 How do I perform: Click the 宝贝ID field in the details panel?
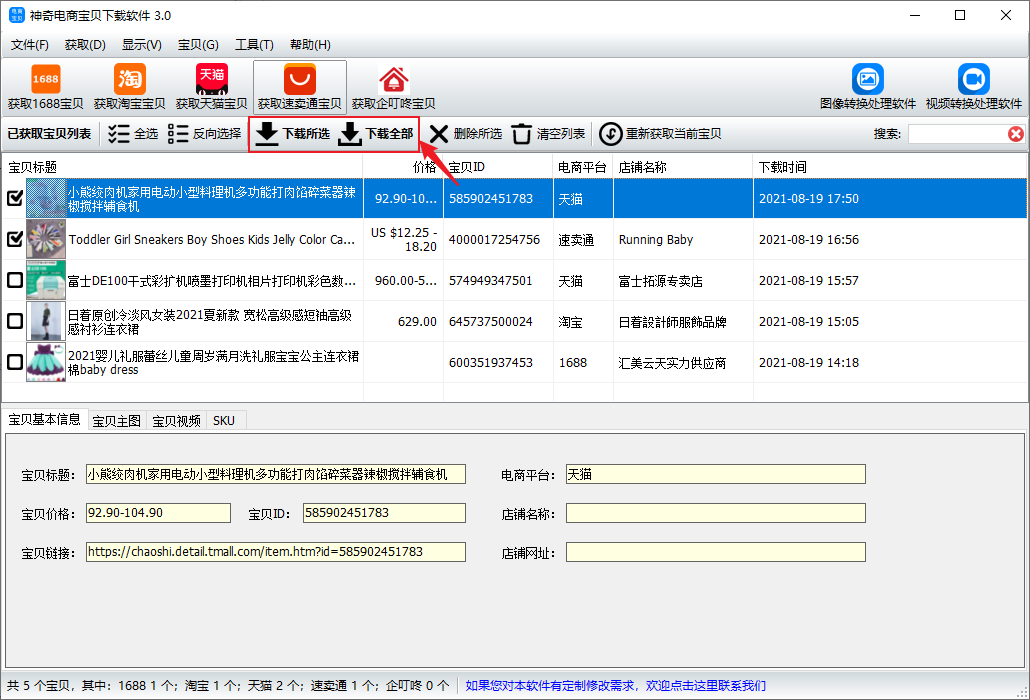pos(384,513)
